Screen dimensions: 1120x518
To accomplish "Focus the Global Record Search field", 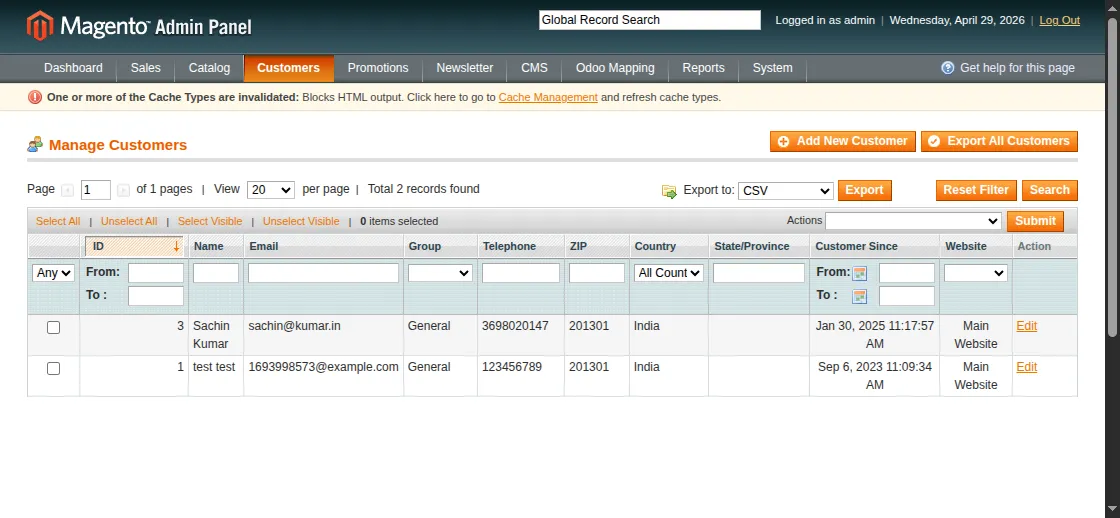I will (650, 20).
